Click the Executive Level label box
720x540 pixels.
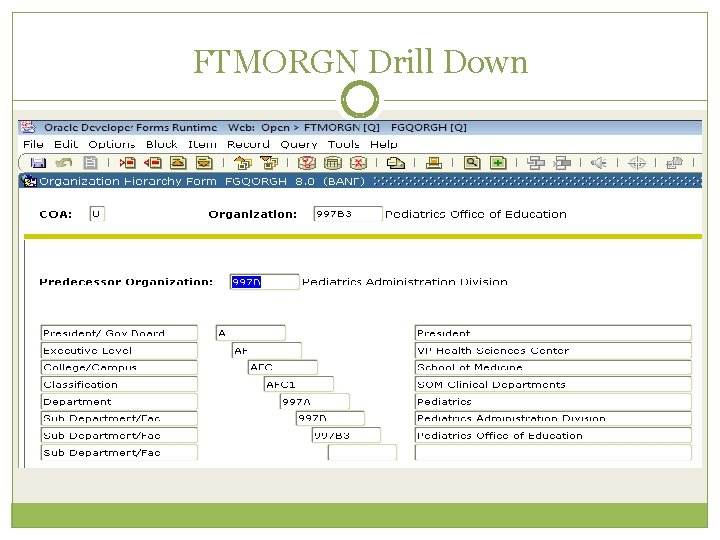[x=119, y=350]
